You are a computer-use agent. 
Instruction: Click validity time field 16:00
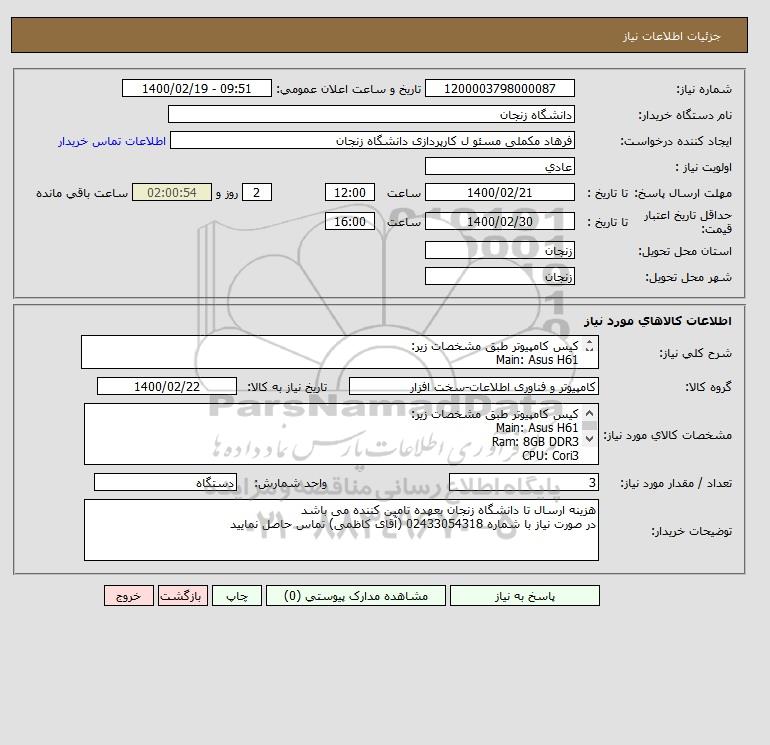[350, 221]
